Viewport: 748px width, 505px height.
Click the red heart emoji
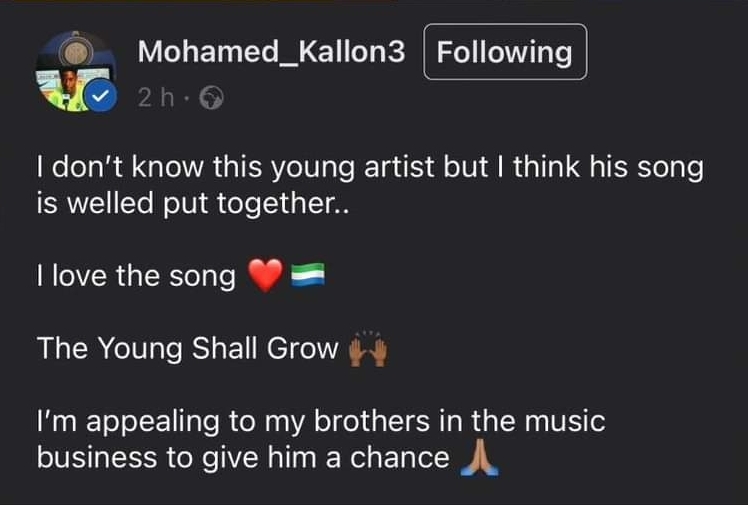(264, 276)
